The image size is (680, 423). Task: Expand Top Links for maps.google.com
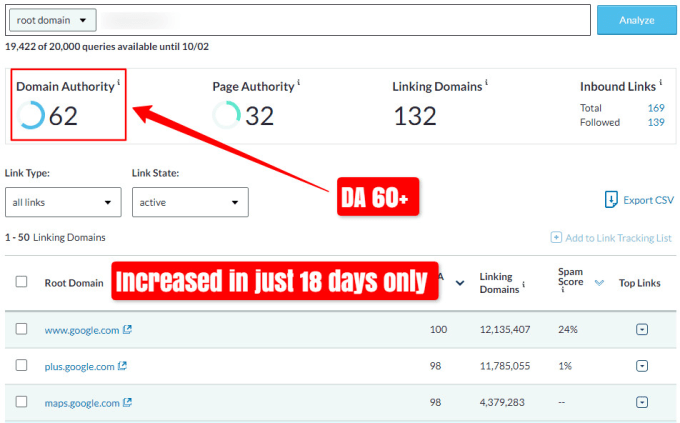[642, 402]
